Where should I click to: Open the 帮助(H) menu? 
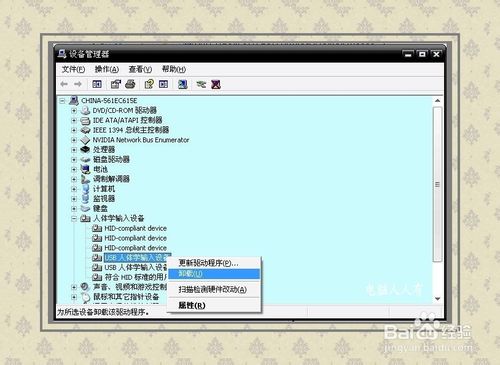pyautogui.click(x=174, y=69)
